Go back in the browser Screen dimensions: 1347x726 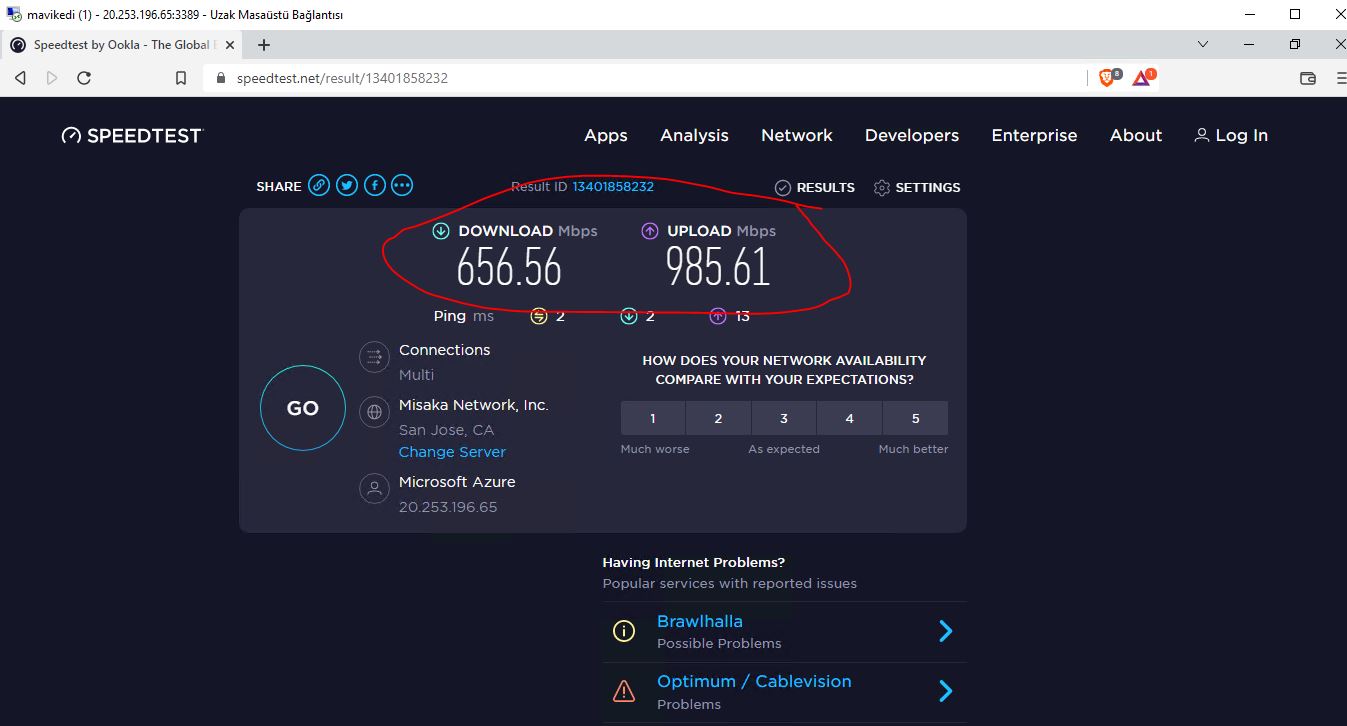tap(20, 78)
